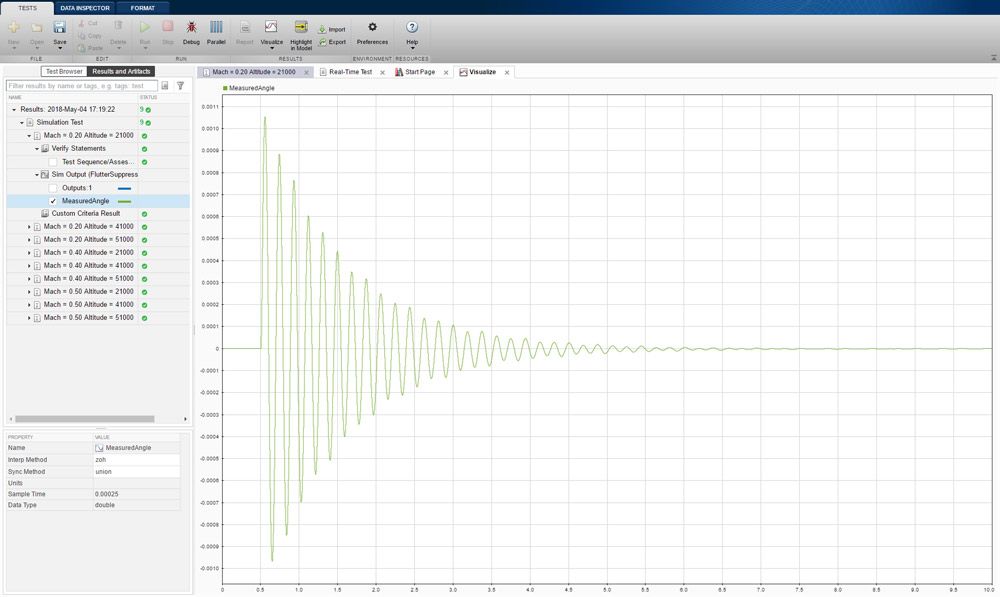The image size is (1000, 597).
Task: Open the Real-Time Test document tab
Action: pos(348,72)
